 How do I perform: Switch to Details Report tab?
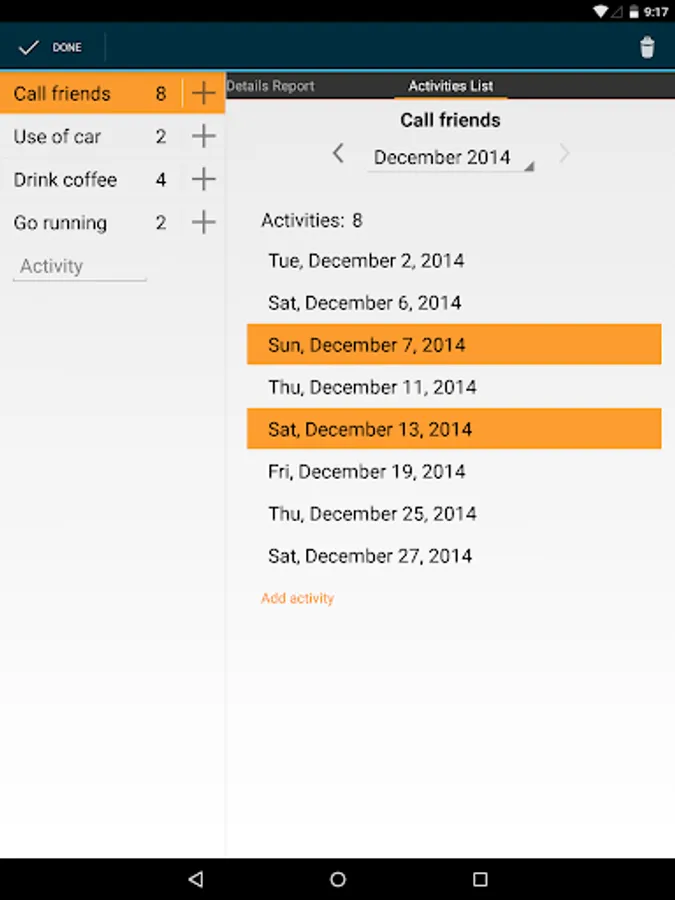coord(271,86)
